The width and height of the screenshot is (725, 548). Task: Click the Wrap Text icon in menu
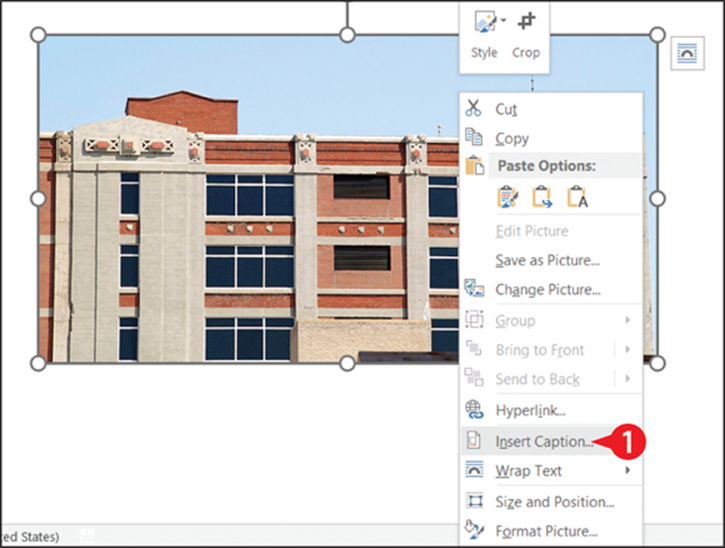pyautogui.click(x=474, y=469)
